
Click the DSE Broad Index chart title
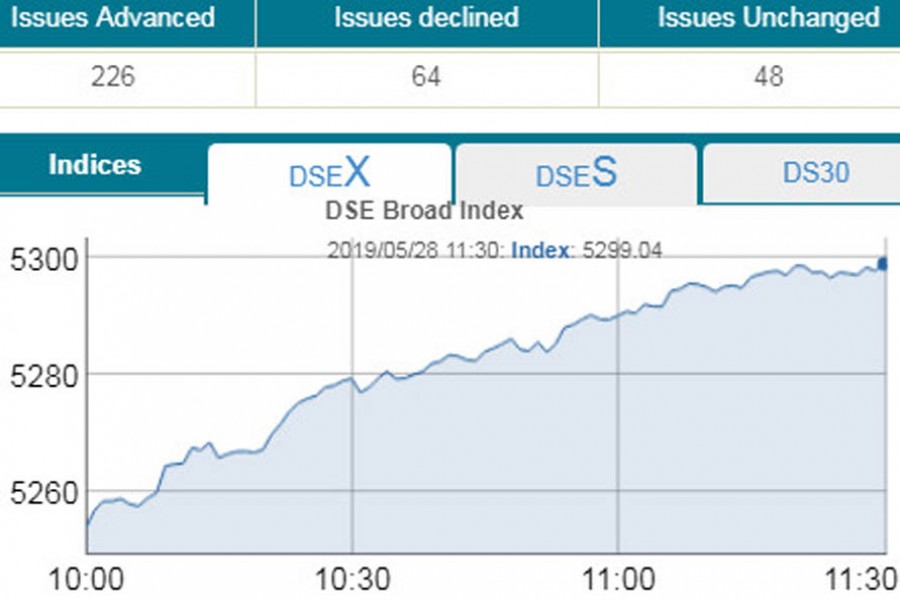[424, 211]
